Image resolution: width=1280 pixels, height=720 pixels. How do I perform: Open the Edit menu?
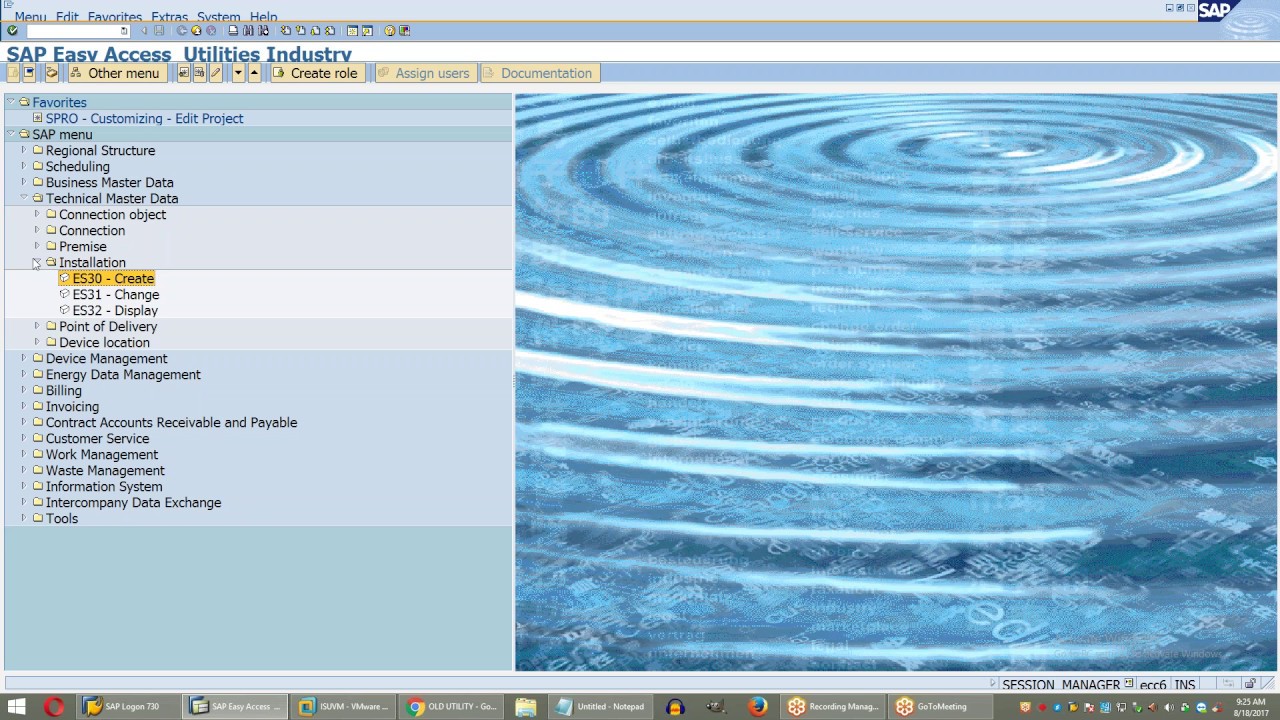click(x=67, y=17)
